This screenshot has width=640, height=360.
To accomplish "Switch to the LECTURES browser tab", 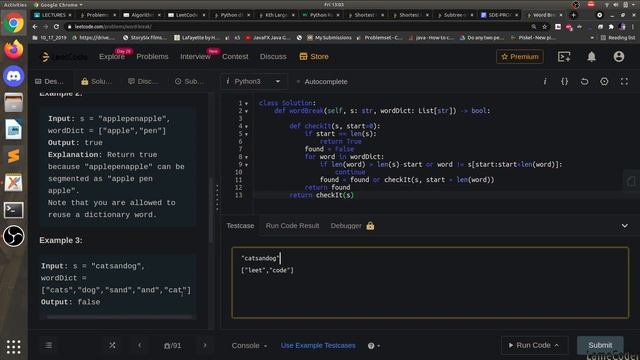I will 53,15.
